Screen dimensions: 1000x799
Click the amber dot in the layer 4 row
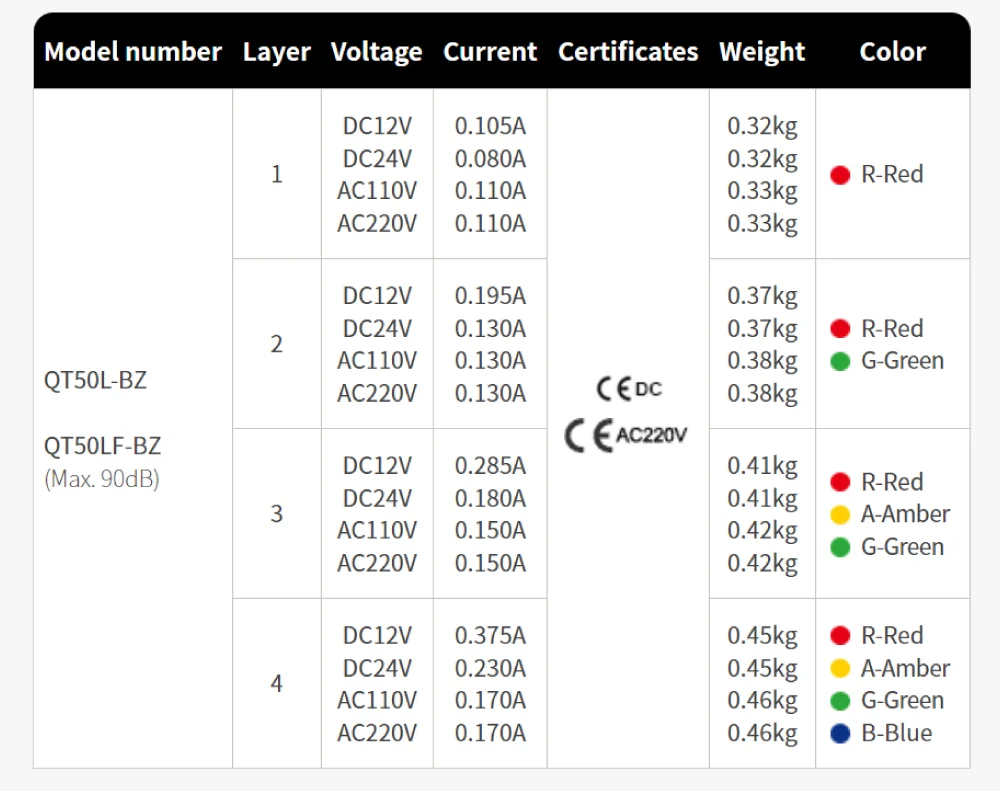pyautogui.click(x=840, y=669)
